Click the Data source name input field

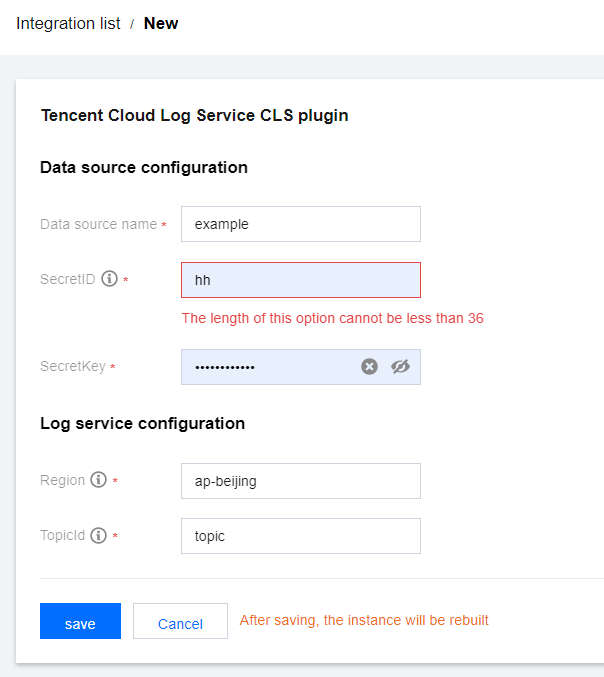pyautogui.click(x=300, y=224)
